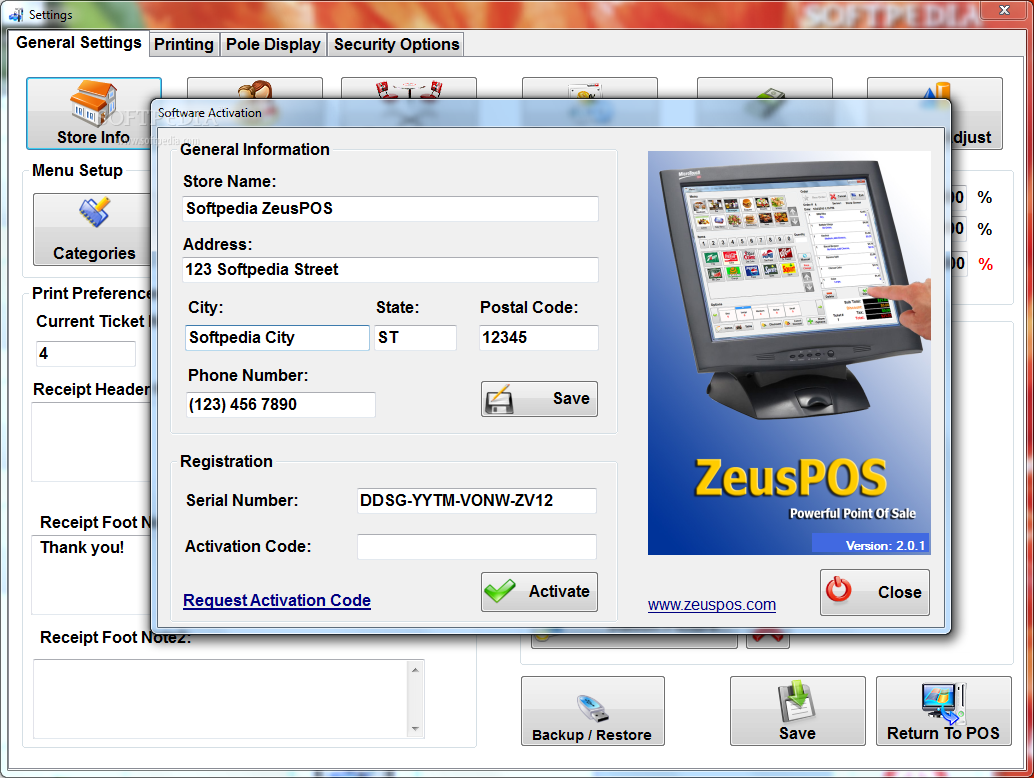1034x778 pixels.
Task: Click the Address input field
Action: click(390, 270)
